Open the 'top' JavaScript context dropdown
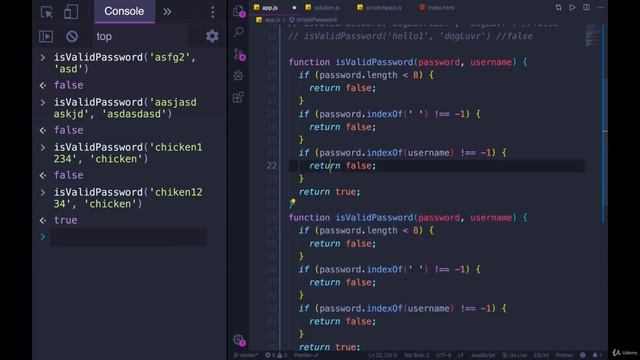The image size is (640, 360). (x=104, y=36)
